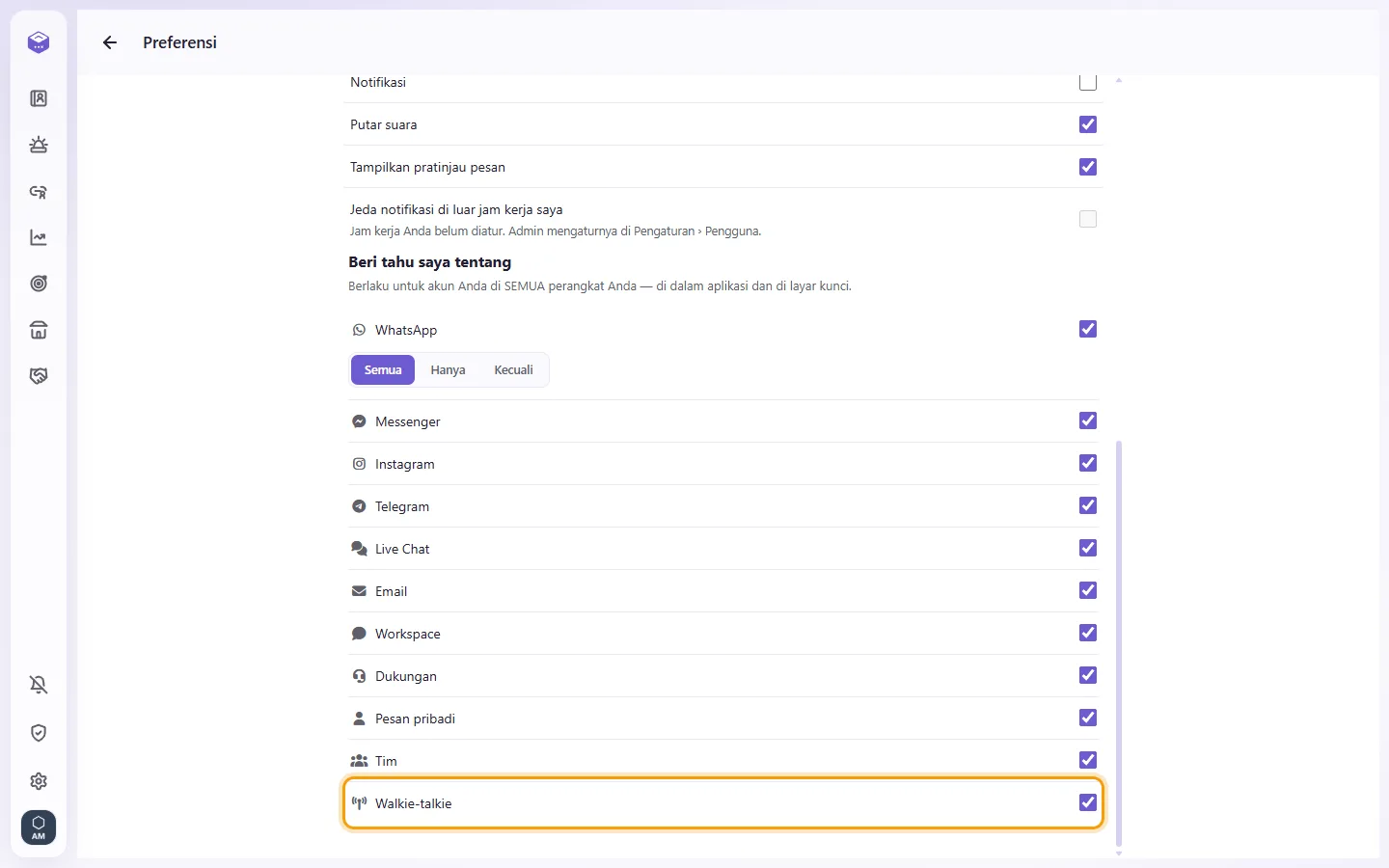
Task: Click the back arrow next to Preferensi
Action: pos(110,42)
